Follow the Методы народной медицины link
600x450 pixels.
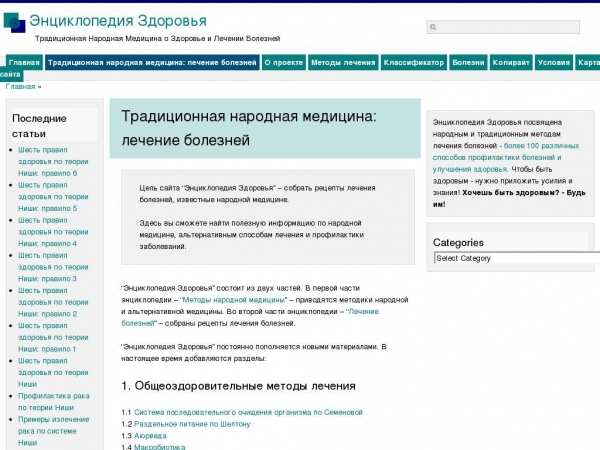pyautogui.click(x=233, y=300)
